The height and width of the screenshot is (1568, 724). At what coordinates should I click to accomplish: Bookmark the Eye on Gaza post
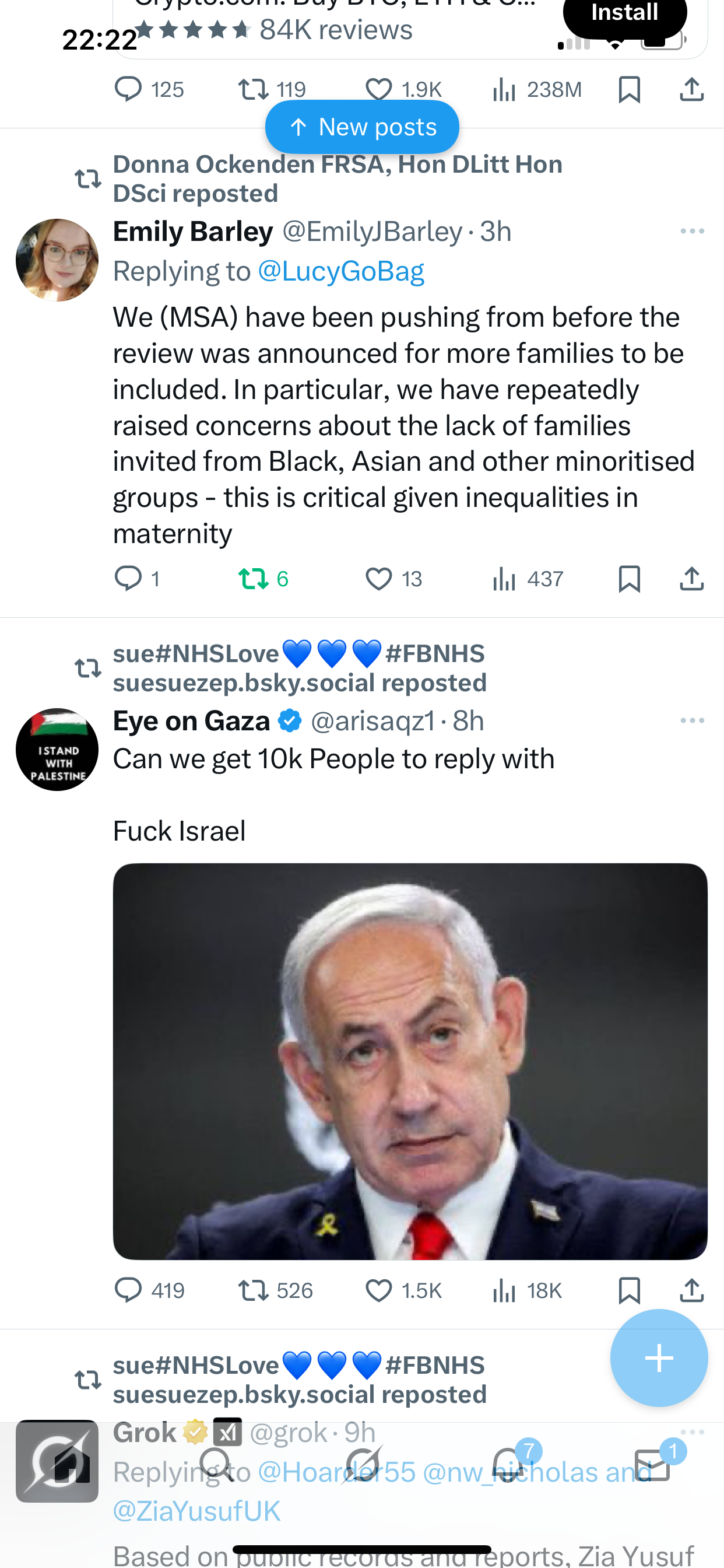628,1290
